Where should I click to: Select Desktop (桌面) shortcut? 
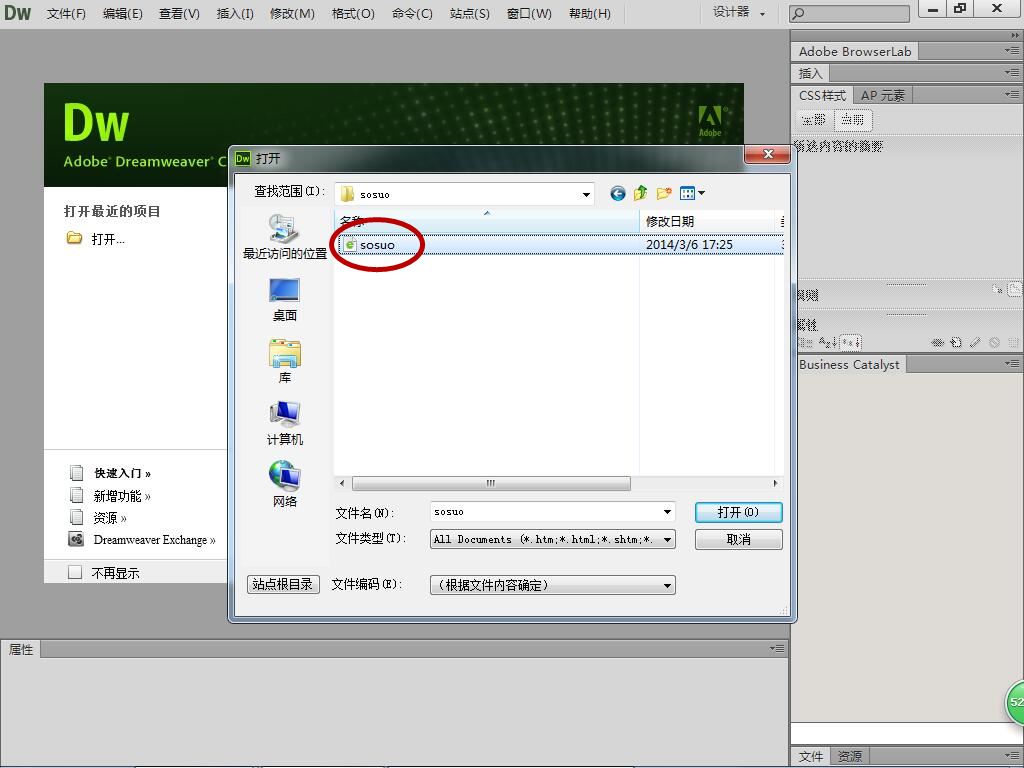[285, 300]
